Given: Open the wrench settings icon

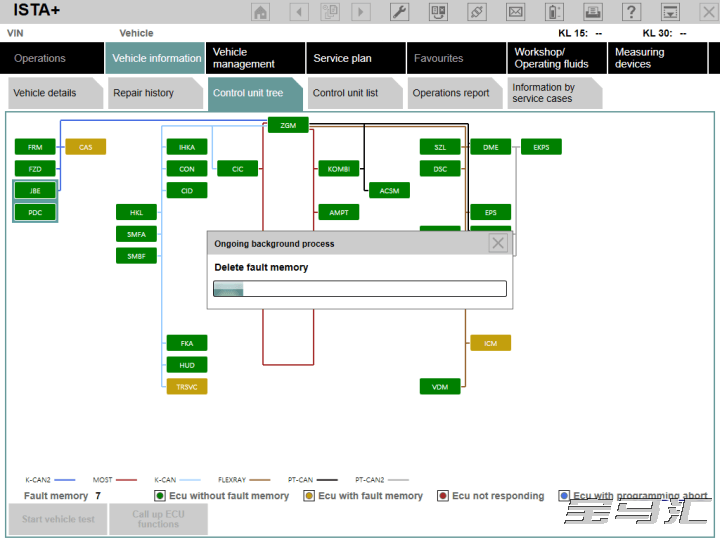Looking at the screenshot, I should tap(399, 11).
